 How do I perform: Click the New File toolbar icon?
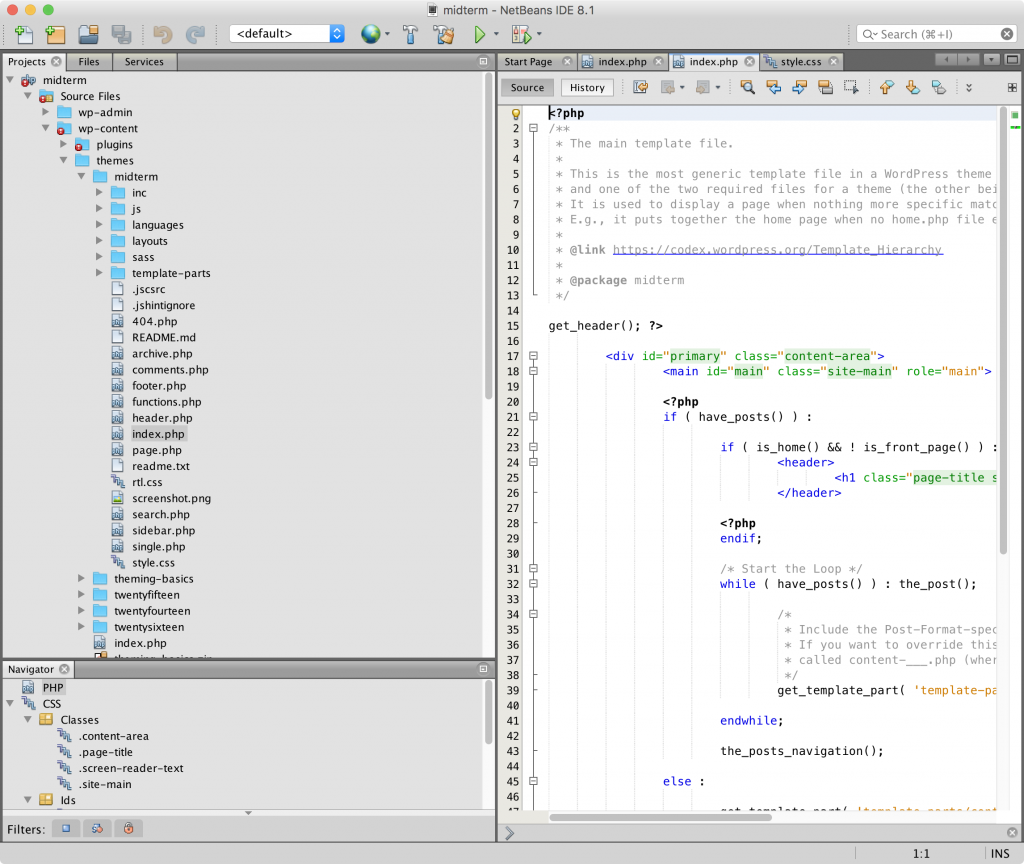point(24,34)
